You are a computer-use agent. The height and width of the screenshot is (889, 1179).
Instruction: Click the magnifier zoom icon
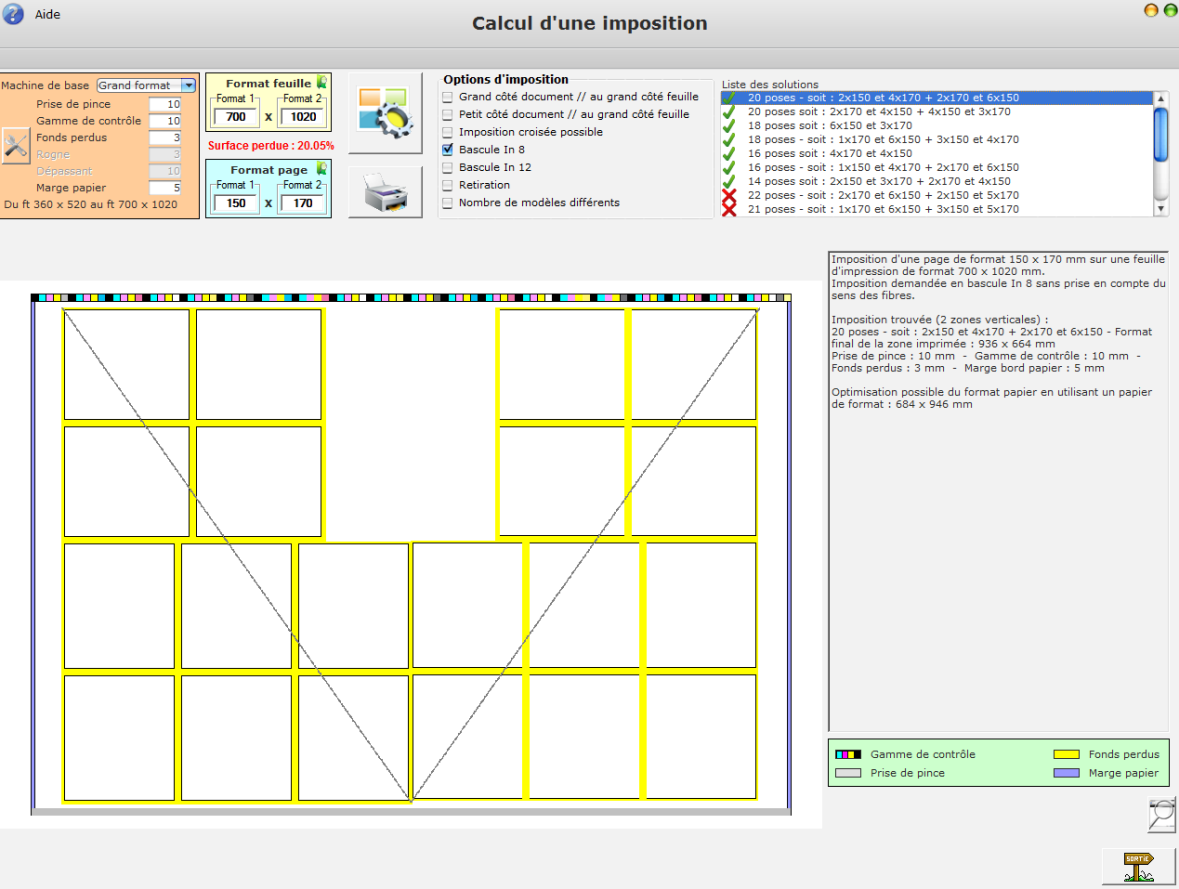(x=1161, y=815)
